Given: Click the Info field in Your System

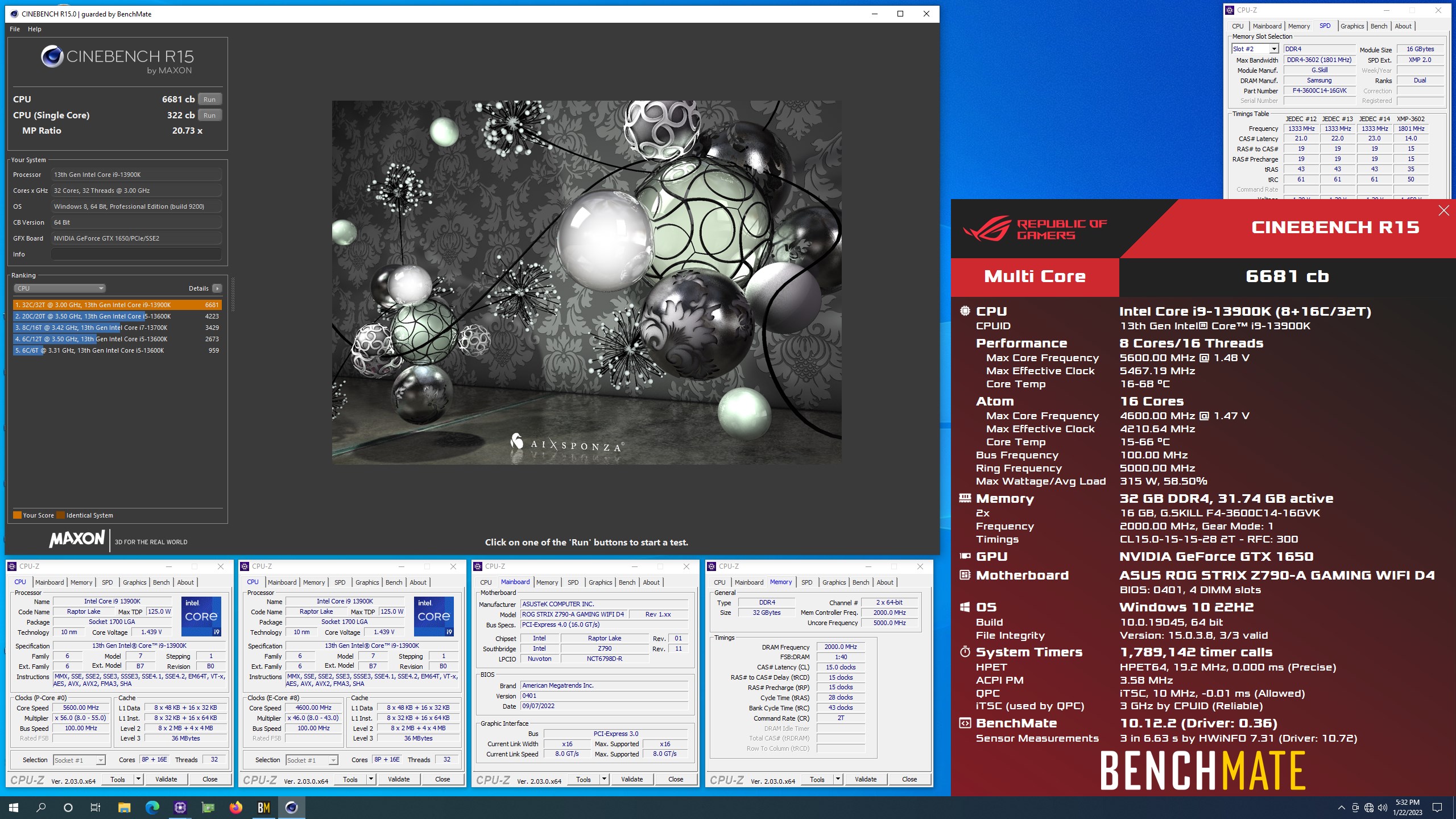Looking at the screenshot, I should (136, 254).
